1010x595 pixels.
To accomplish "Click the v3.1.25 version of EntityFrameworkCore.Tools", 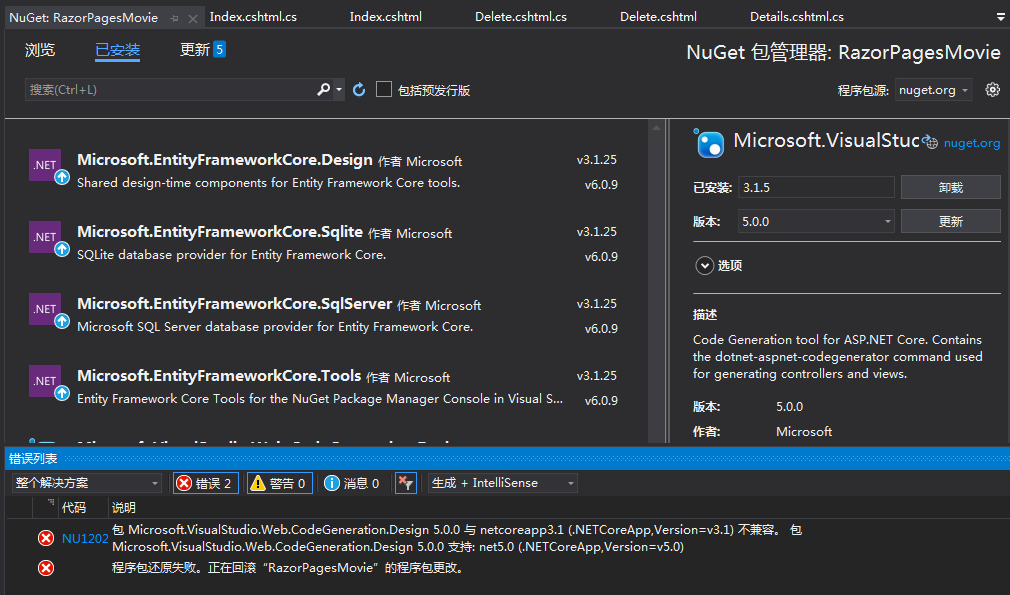I will point(597,375).
